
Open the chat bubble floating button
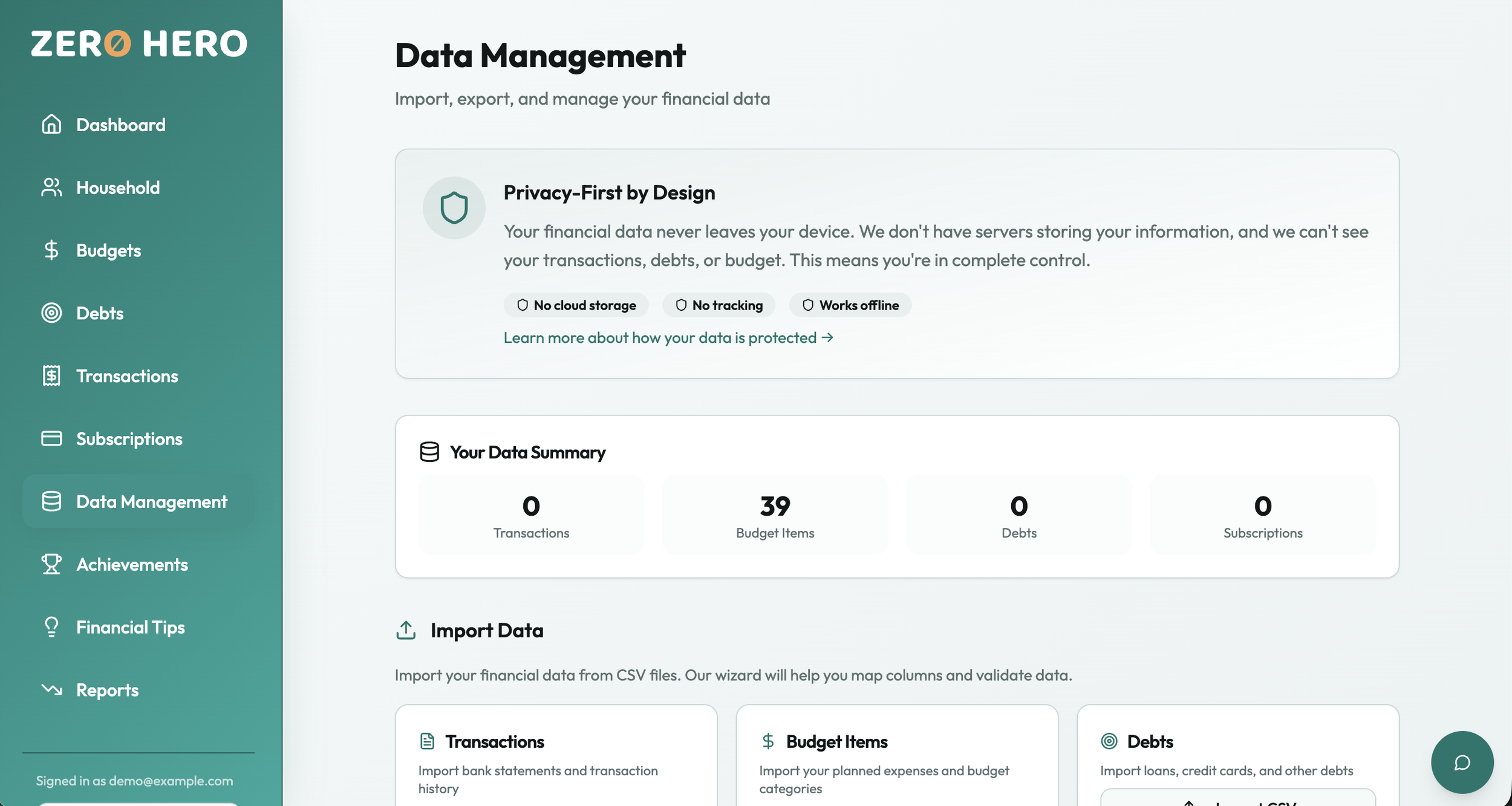click(1461, 762)
